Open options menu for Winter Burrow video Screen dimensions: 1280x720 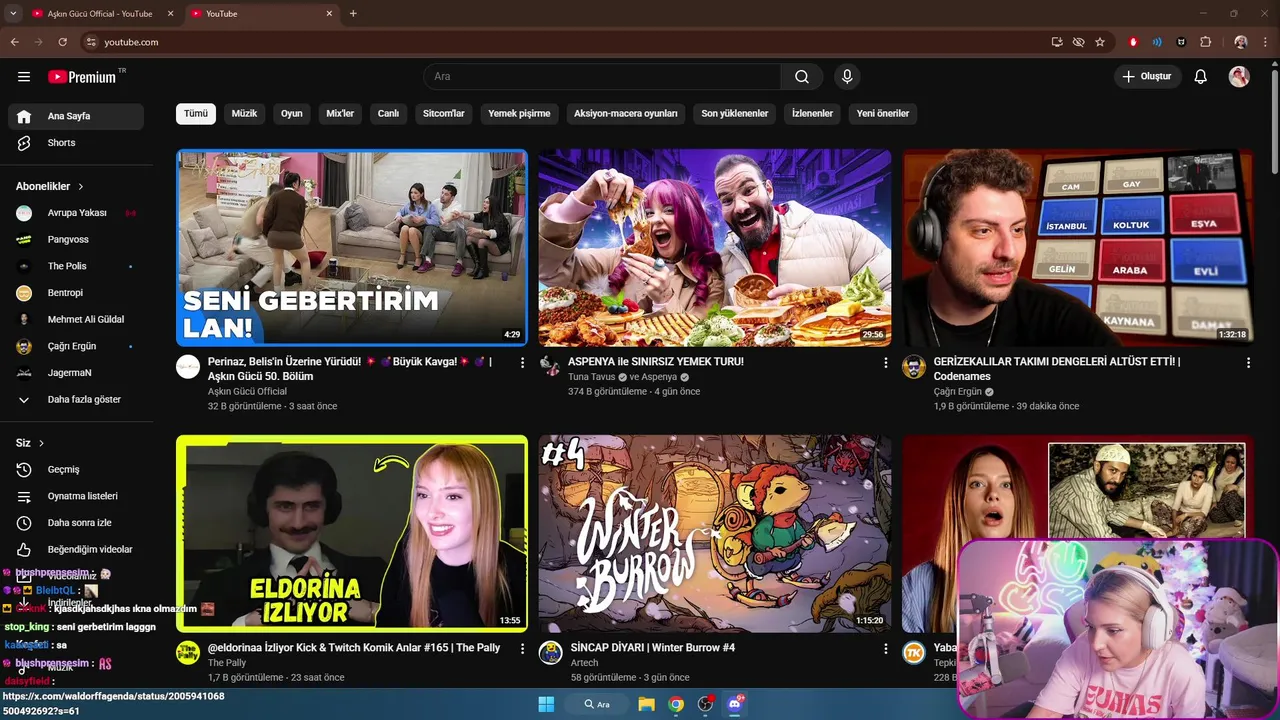coord(885,649)
